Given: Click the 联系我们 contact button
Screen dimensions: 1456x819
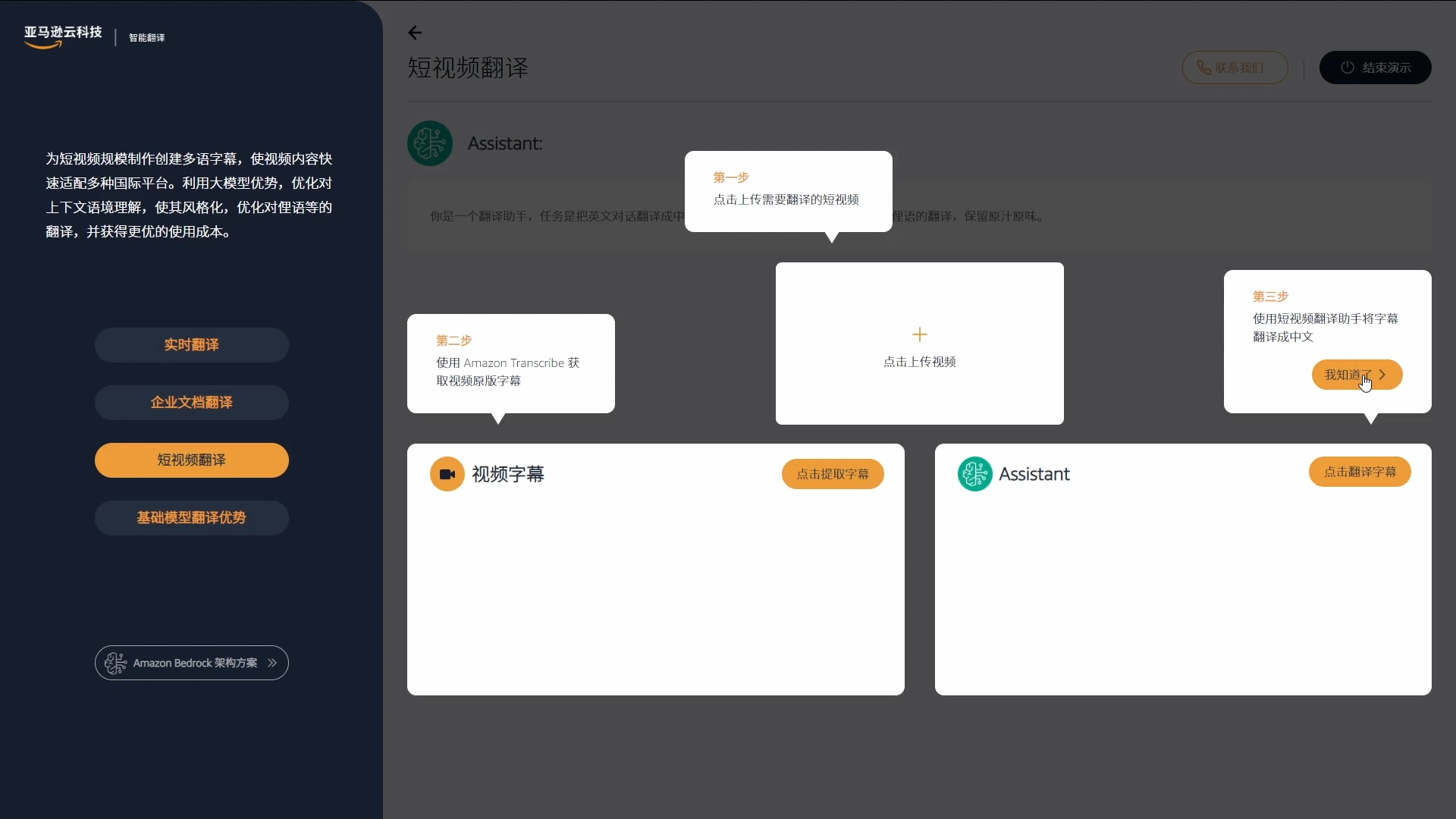Looking at the screenshot, I should (x=1234, y=67).
